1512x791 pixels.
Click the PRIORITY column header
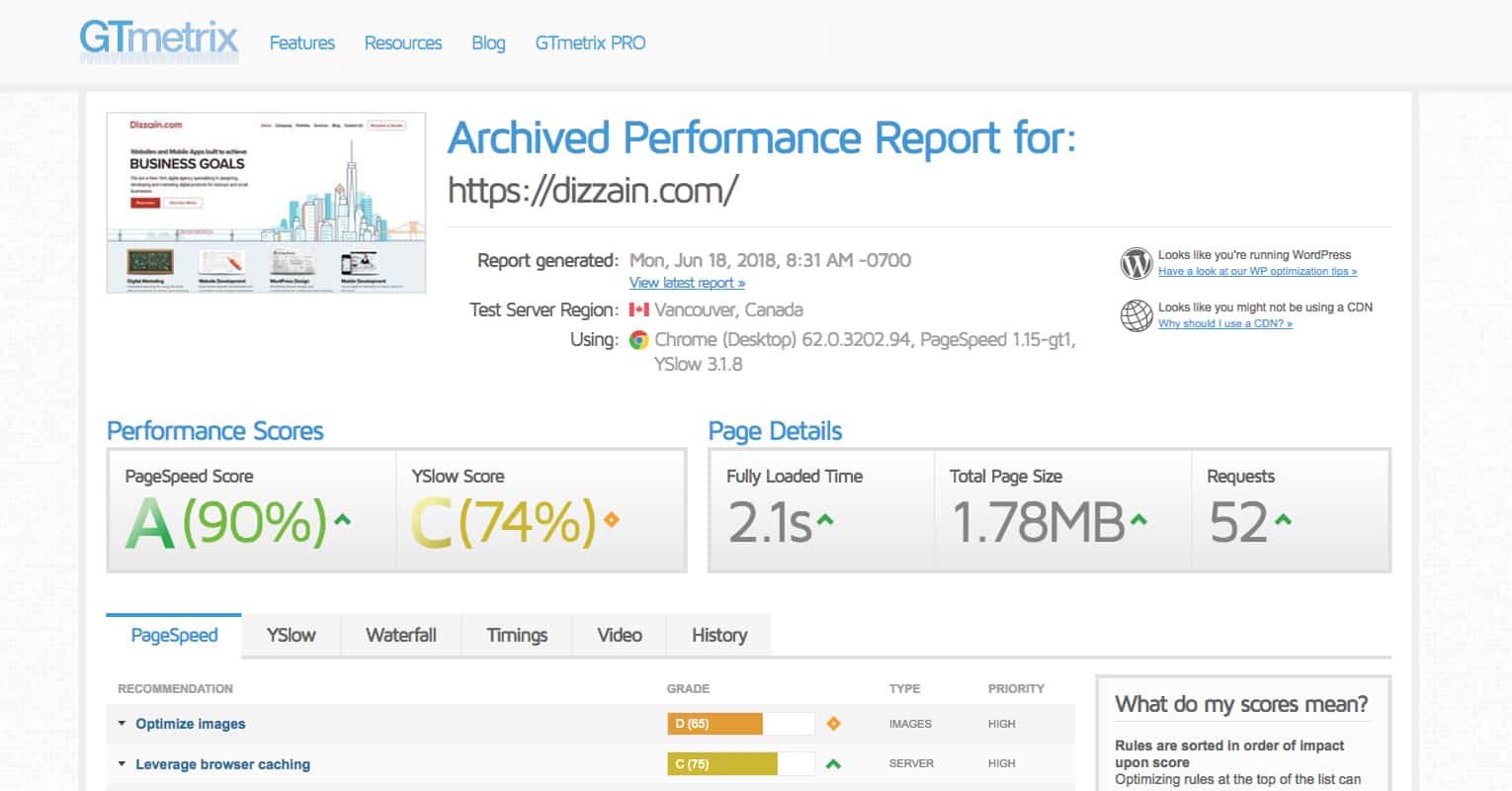(1016, 688)
